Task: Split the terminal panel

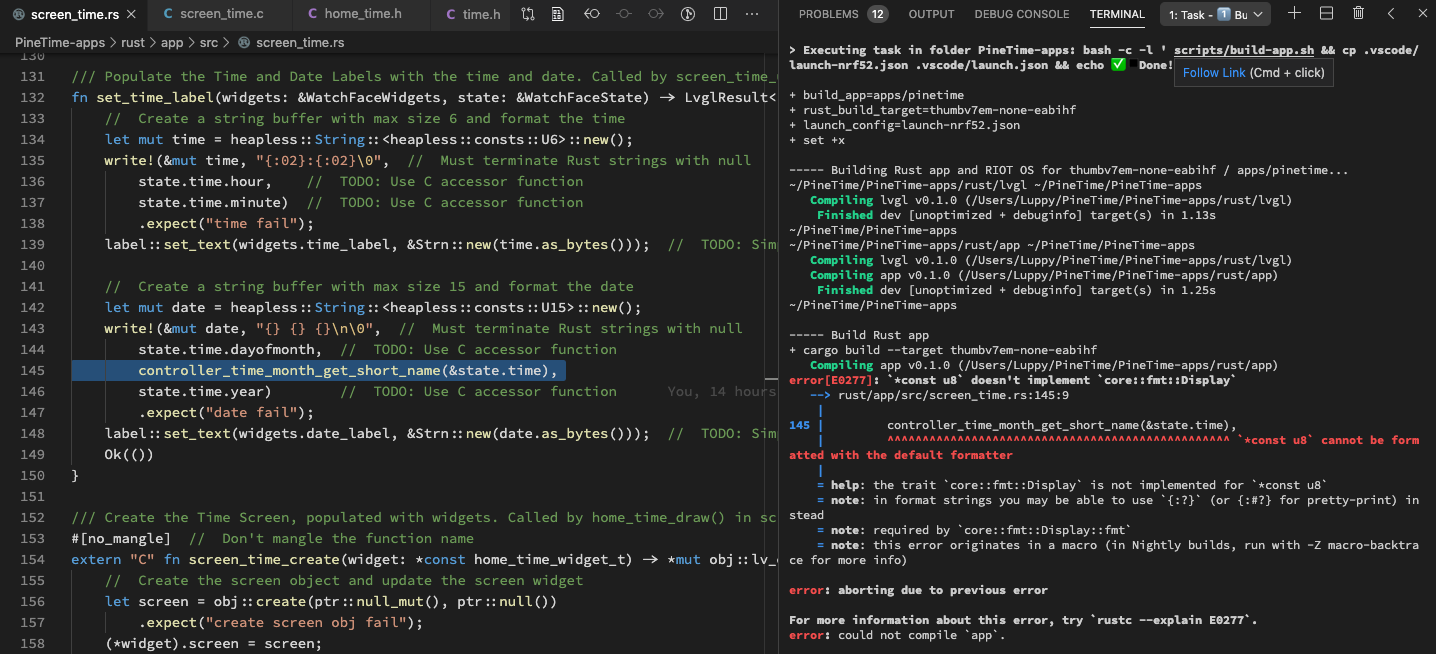Action: (x=1326, y=14)
